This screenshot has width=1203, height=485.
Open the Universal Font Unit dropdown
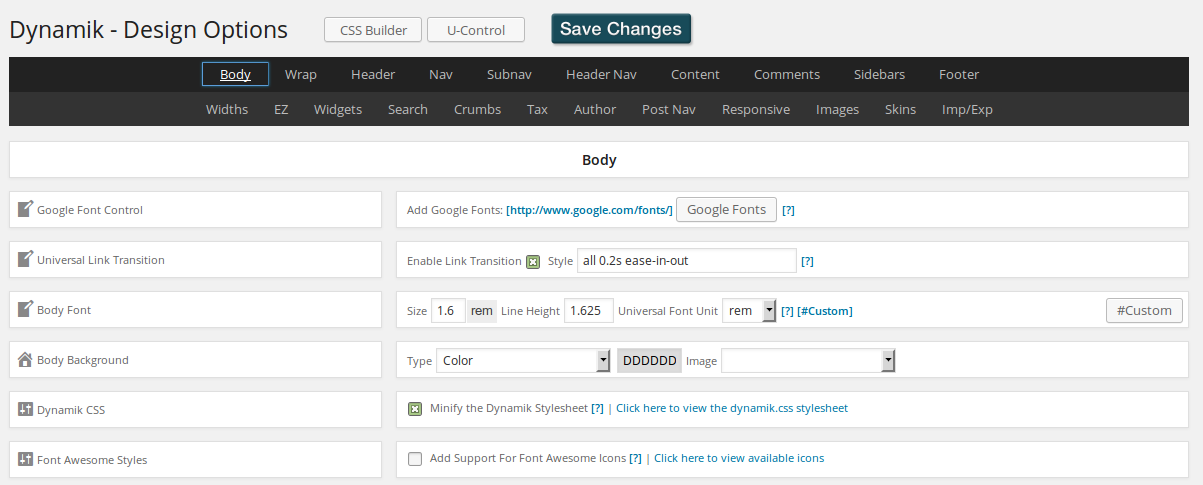click(x=749, y=310)
